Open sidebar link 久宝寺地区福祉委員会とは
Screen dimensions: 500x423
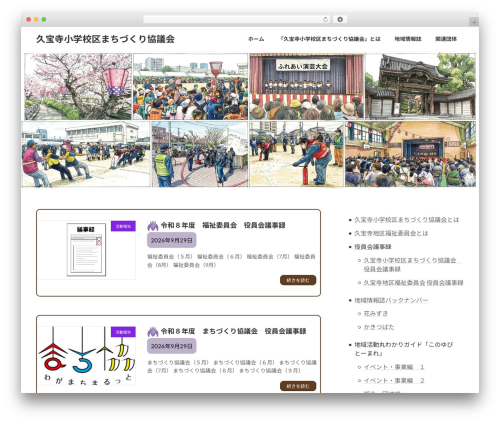coord(391,233)
